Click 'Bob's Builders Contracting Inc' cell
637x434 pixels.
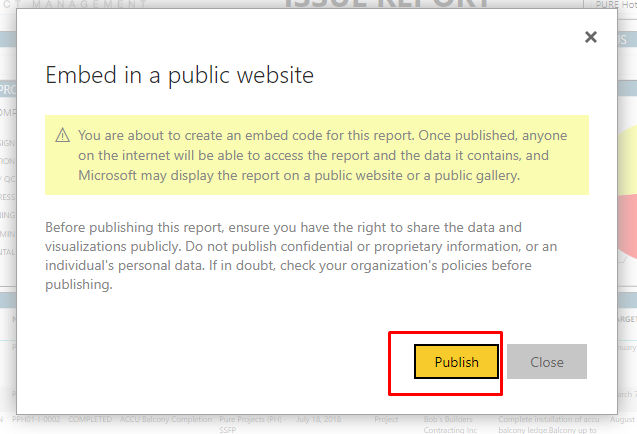click(450, 424)
